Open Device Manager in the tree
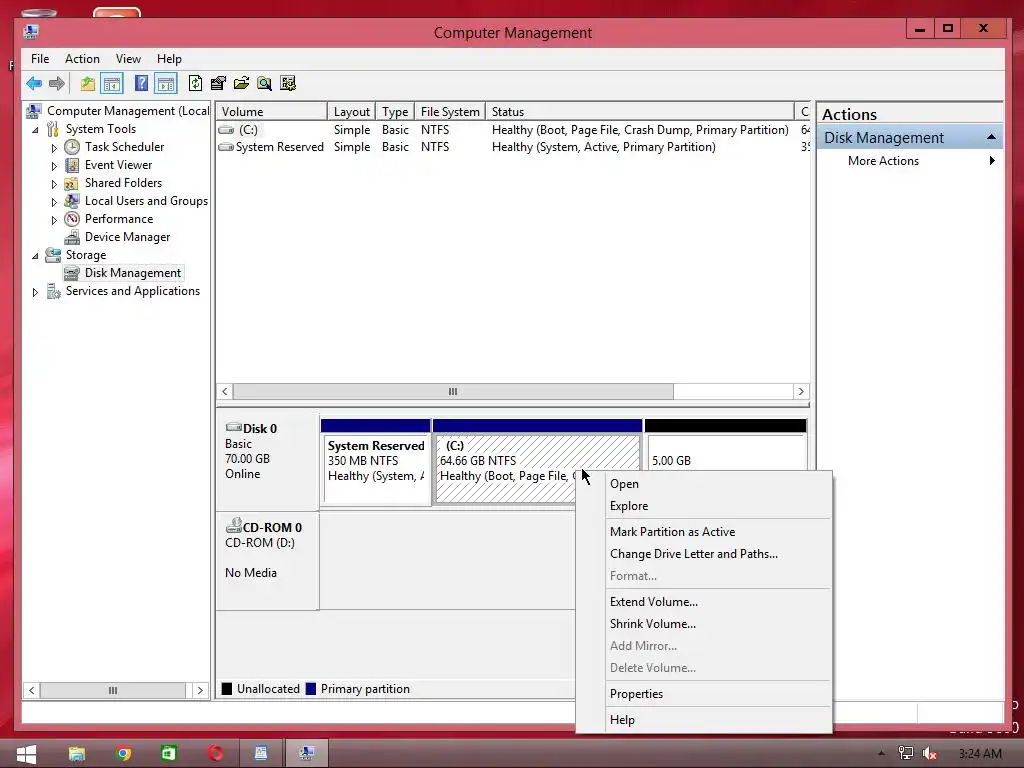This screenshot has width=1024, height=768. pyautogui.click(x=127, y=237)
